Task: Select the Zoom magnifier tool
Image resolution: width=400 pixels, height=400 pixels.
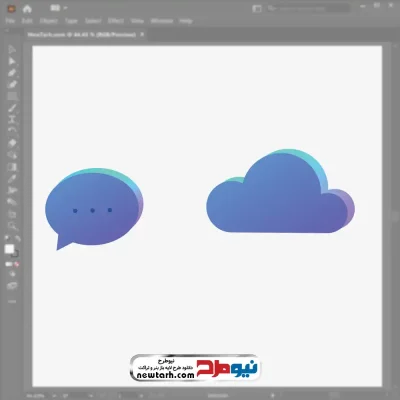Action: tap(13, 226)
